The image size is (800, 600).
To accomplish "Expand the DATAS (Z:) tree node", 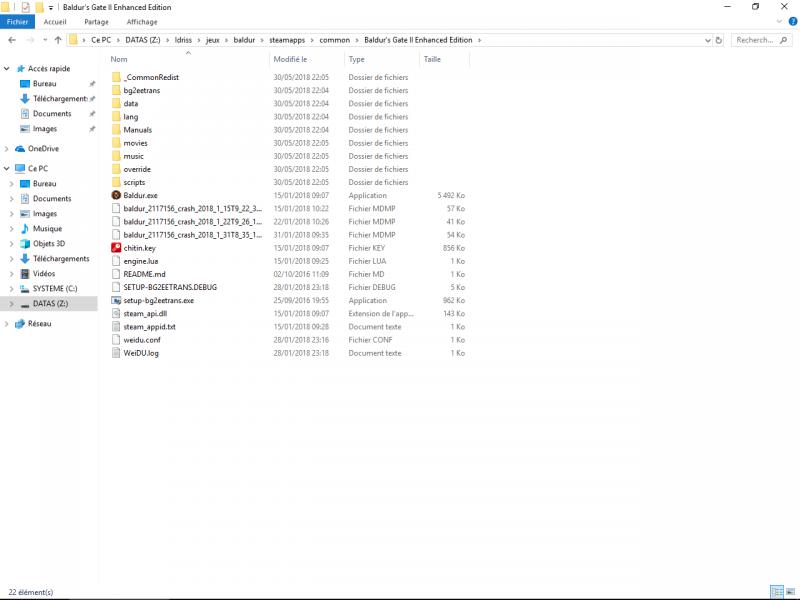I will tap(12, 304).
